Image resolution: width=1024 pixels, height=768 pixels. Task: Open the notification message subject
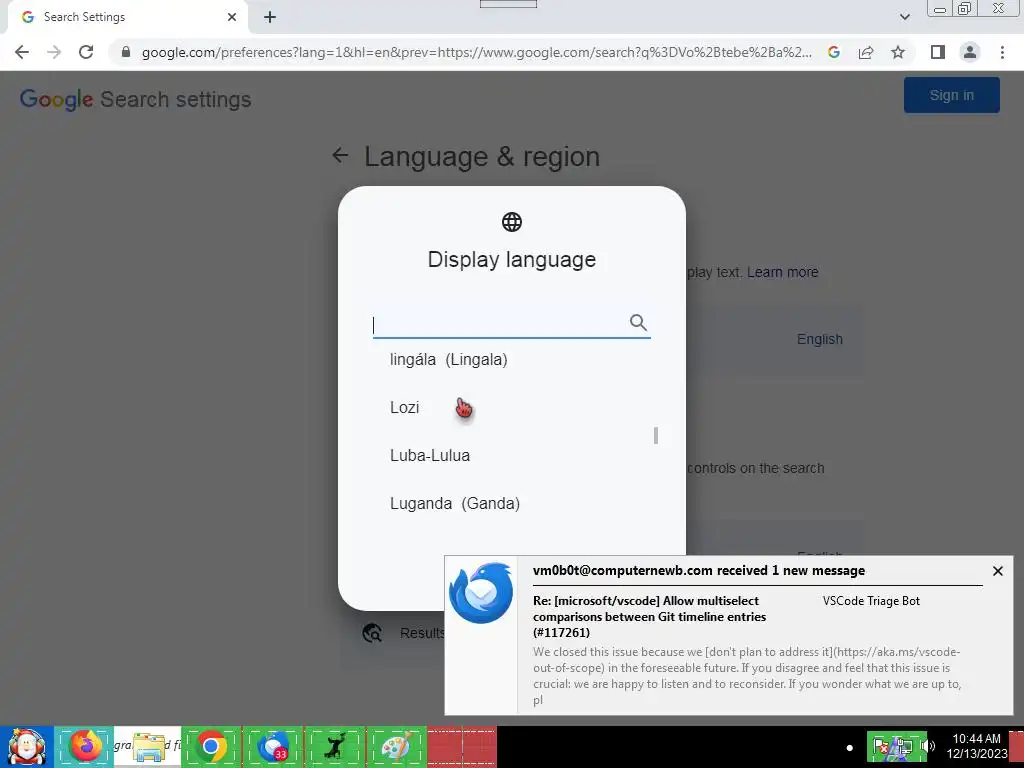point(649,616)
